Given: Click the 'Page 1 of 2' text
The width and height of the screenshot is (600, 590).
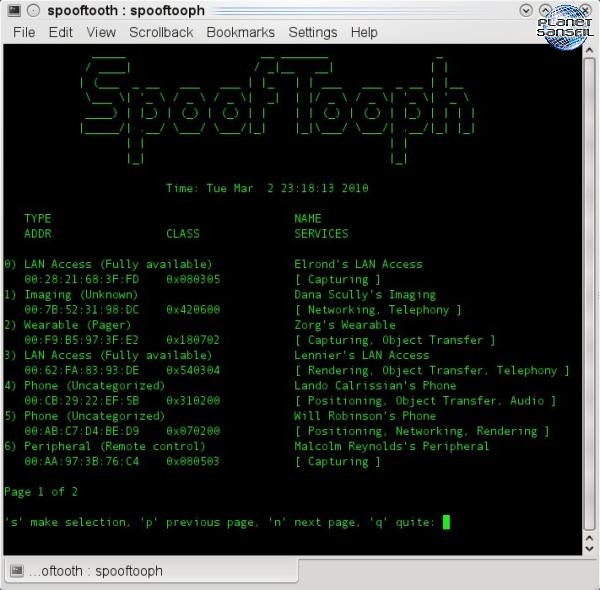Looking at the screenshot, I should point(41,492).
